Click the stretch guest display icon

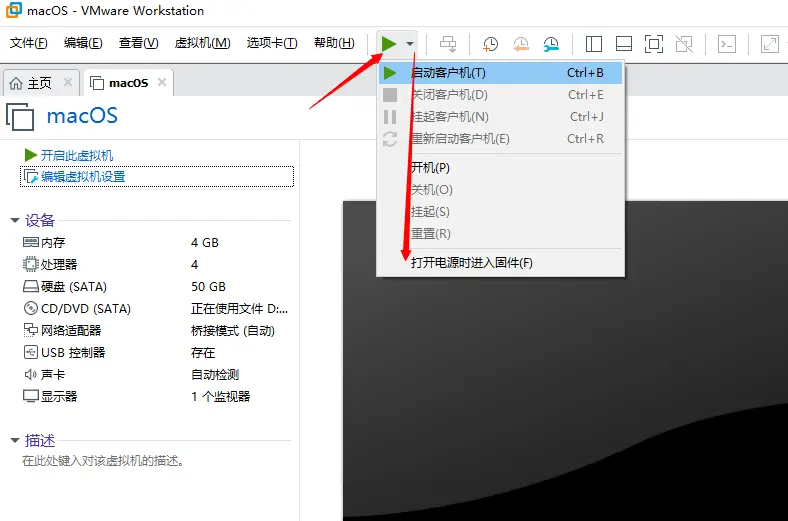tap(769, 44)
